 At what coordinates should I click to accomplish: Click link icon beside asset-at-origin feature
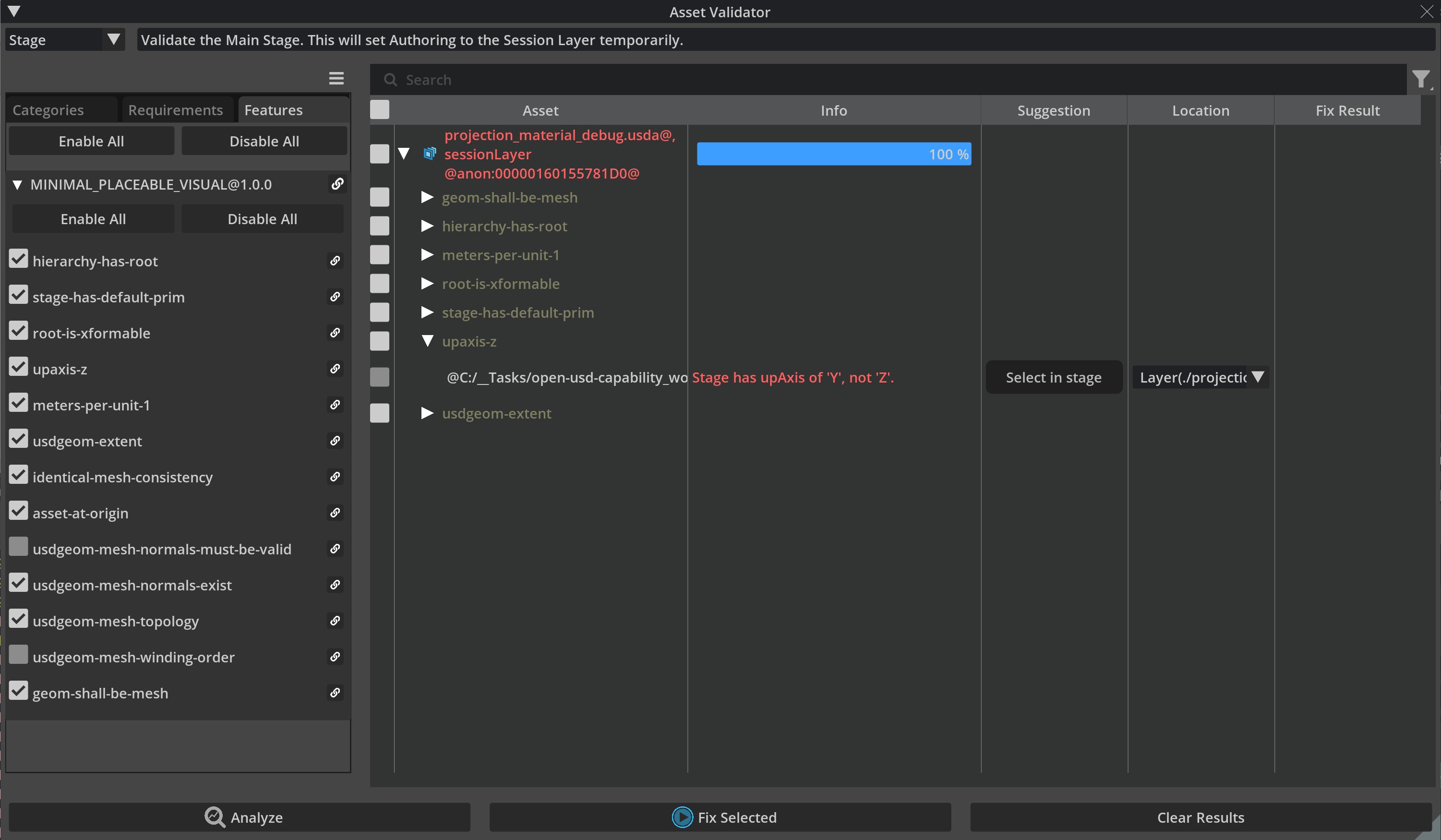pos(335,513)
